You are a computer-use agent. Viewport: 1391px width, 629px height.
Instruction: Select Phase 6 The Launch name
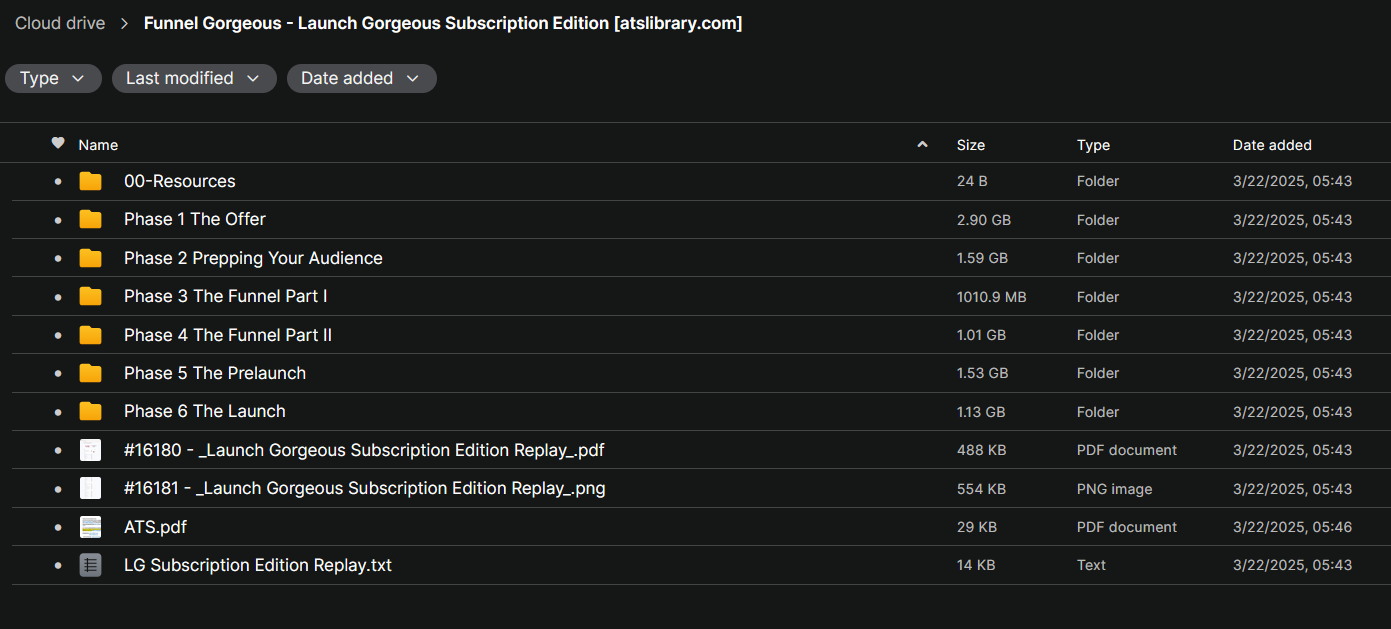pyautogui.click(x=205, y=411)
